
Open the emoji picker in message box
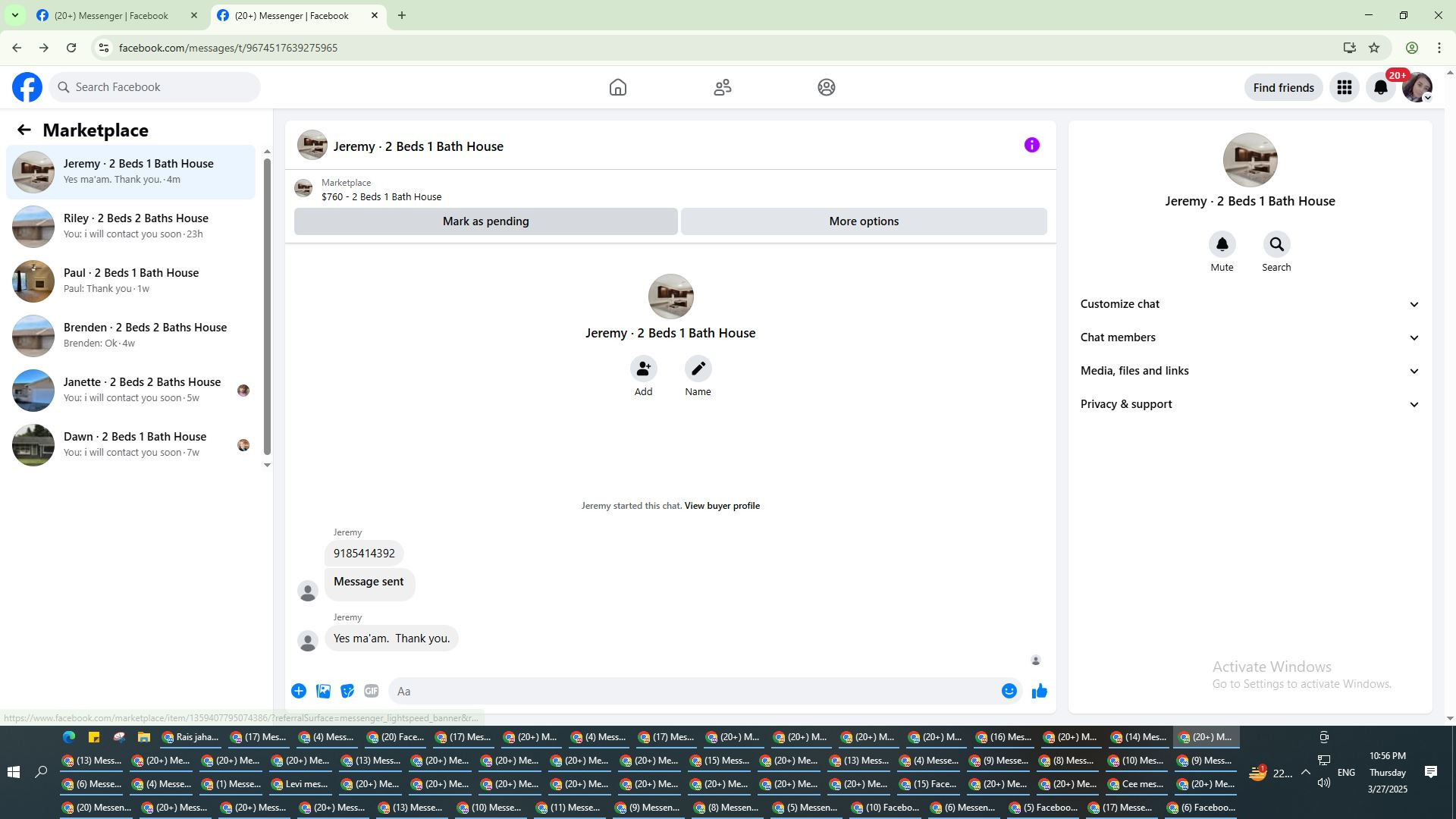pos(1009,691)
